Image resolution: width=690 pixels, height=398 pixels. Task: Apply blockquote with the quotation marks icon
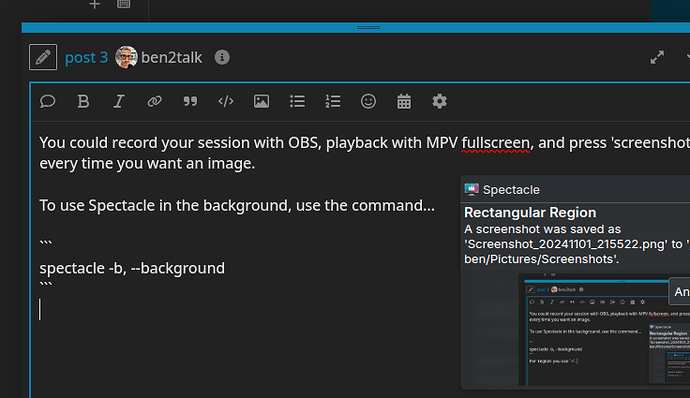(190, 102)
